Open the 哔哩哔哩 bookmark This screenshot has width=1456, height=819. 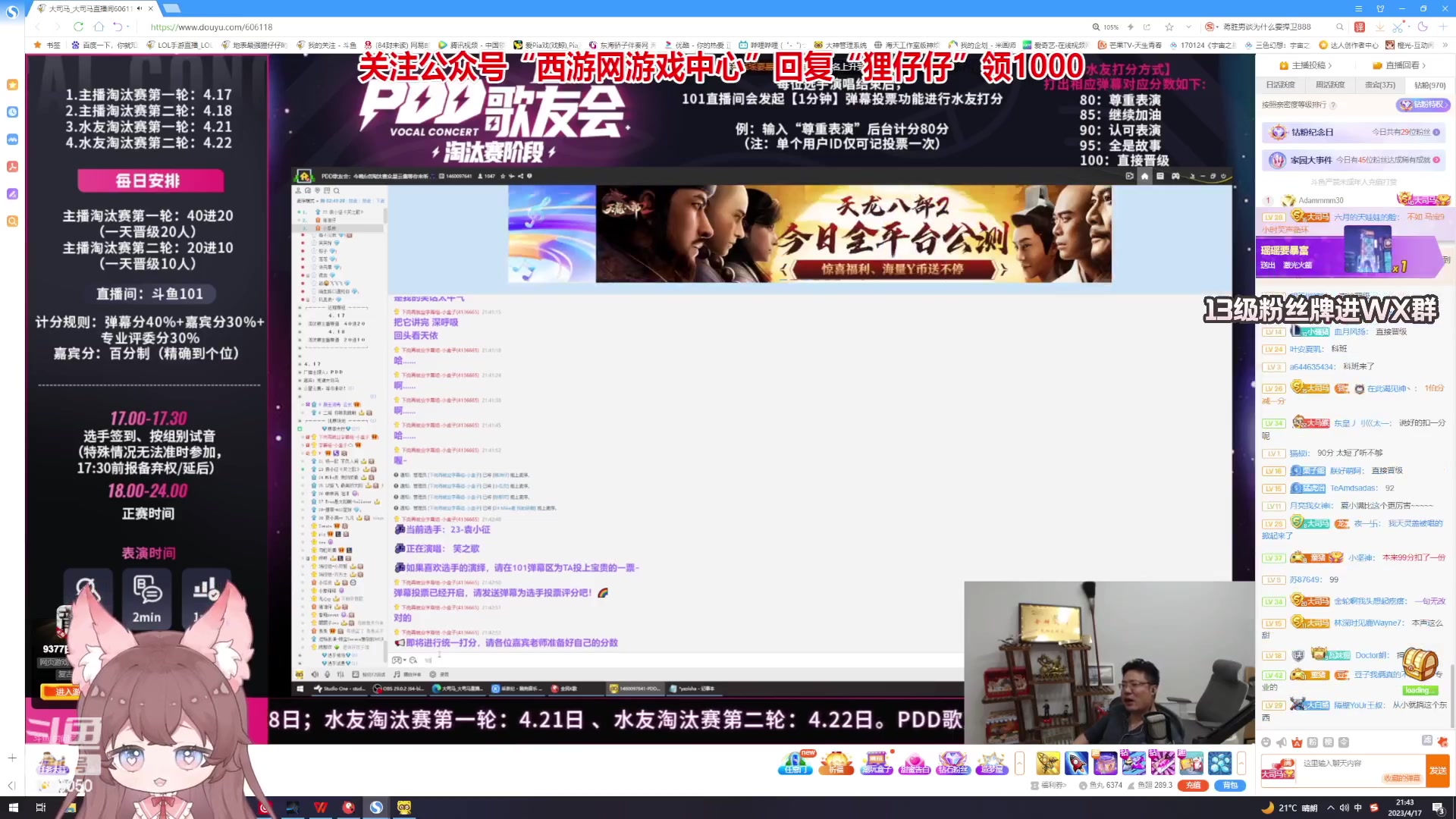click(x=771, y=45)
